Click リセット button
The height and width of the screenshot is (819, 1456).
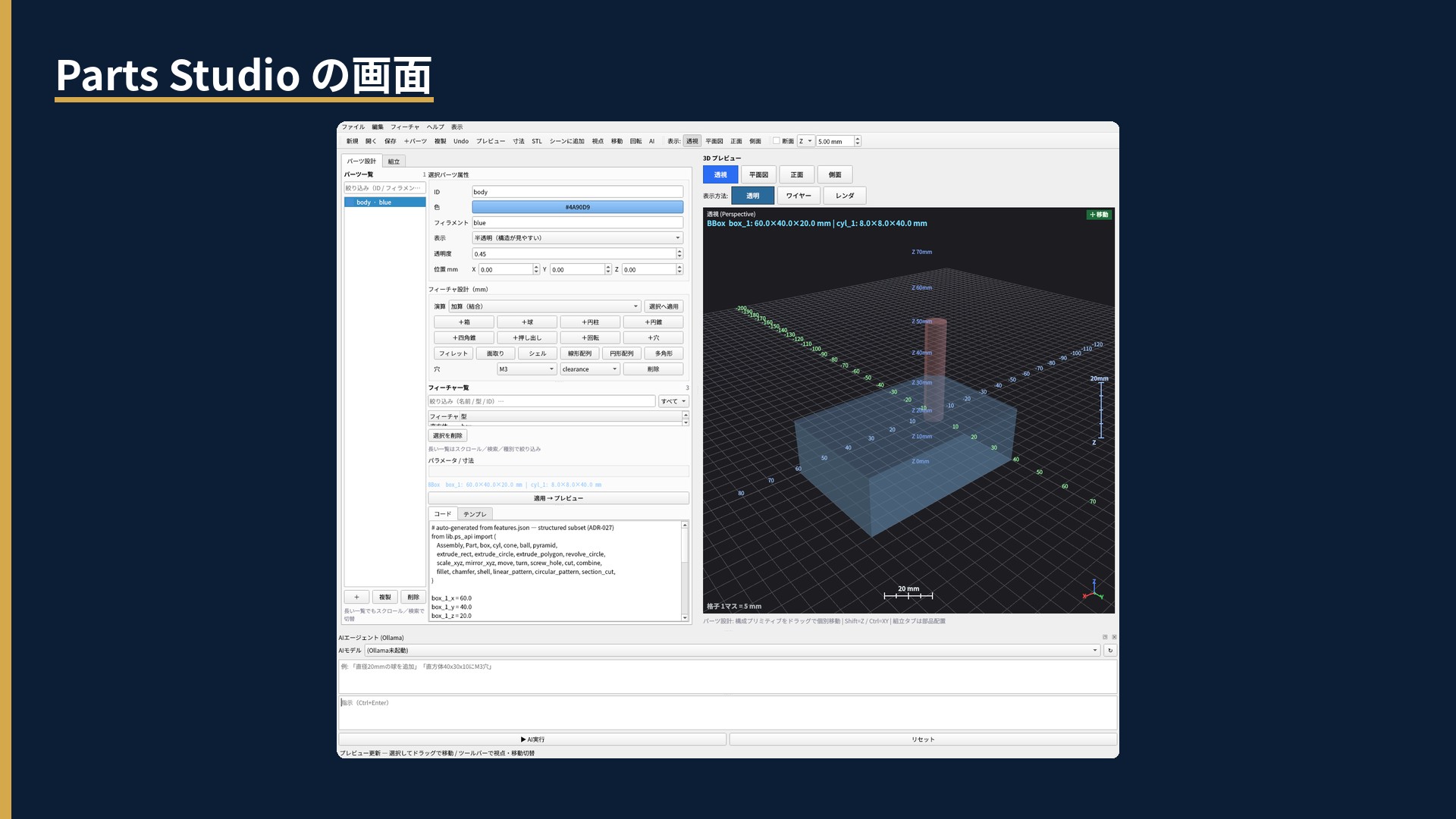923,739
